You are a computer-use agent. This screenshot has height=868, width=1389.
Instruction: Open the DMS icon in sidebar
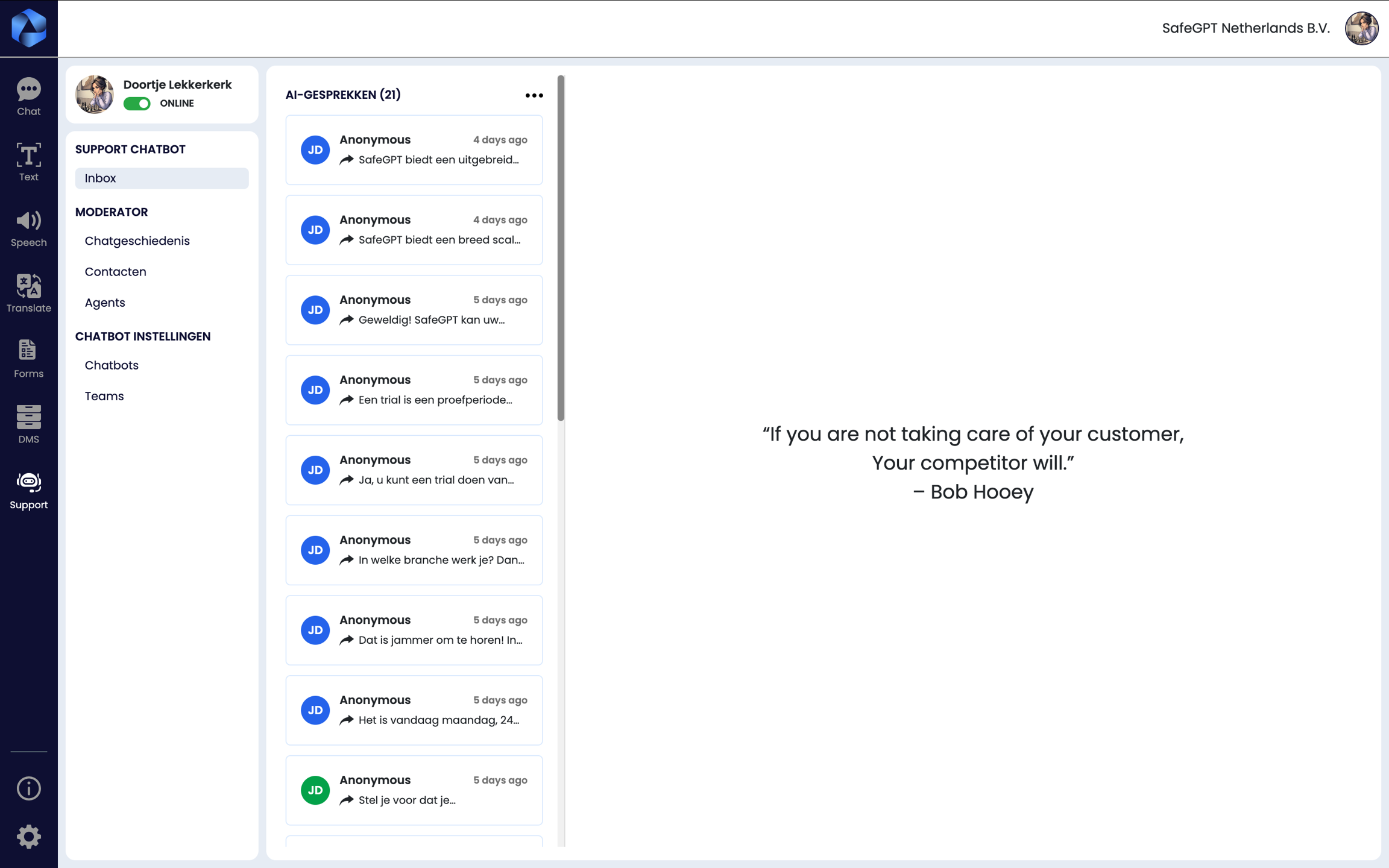click(x=28, y=424)
